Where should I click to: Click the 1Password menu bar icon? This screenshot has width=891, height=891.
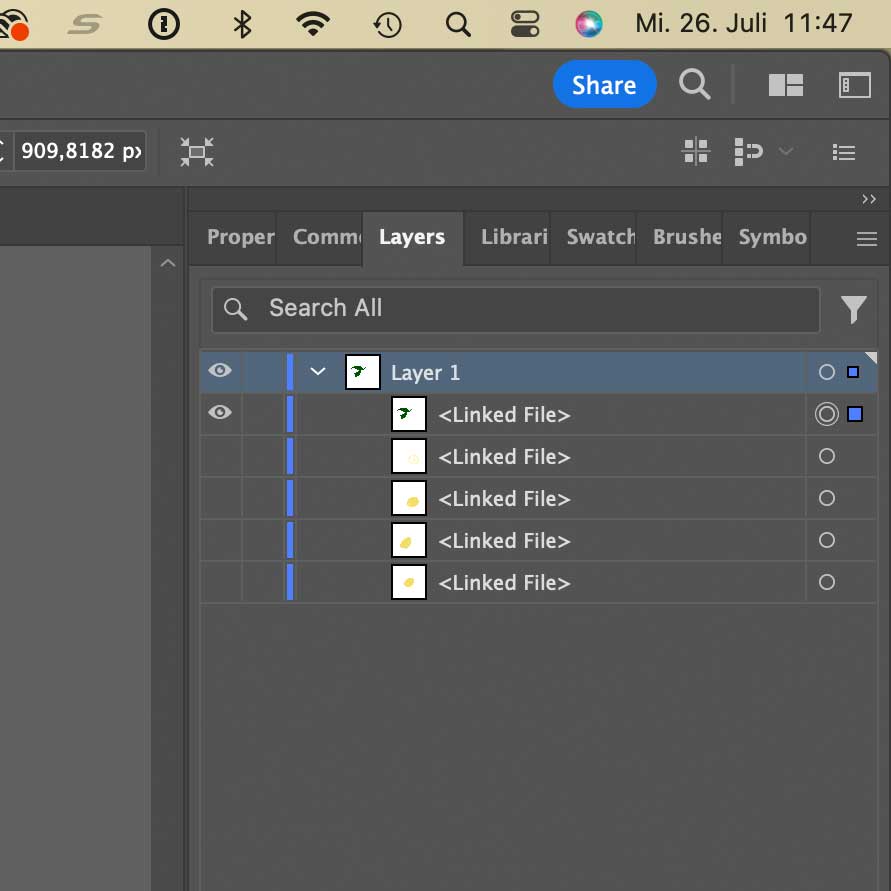coord(164,24)
